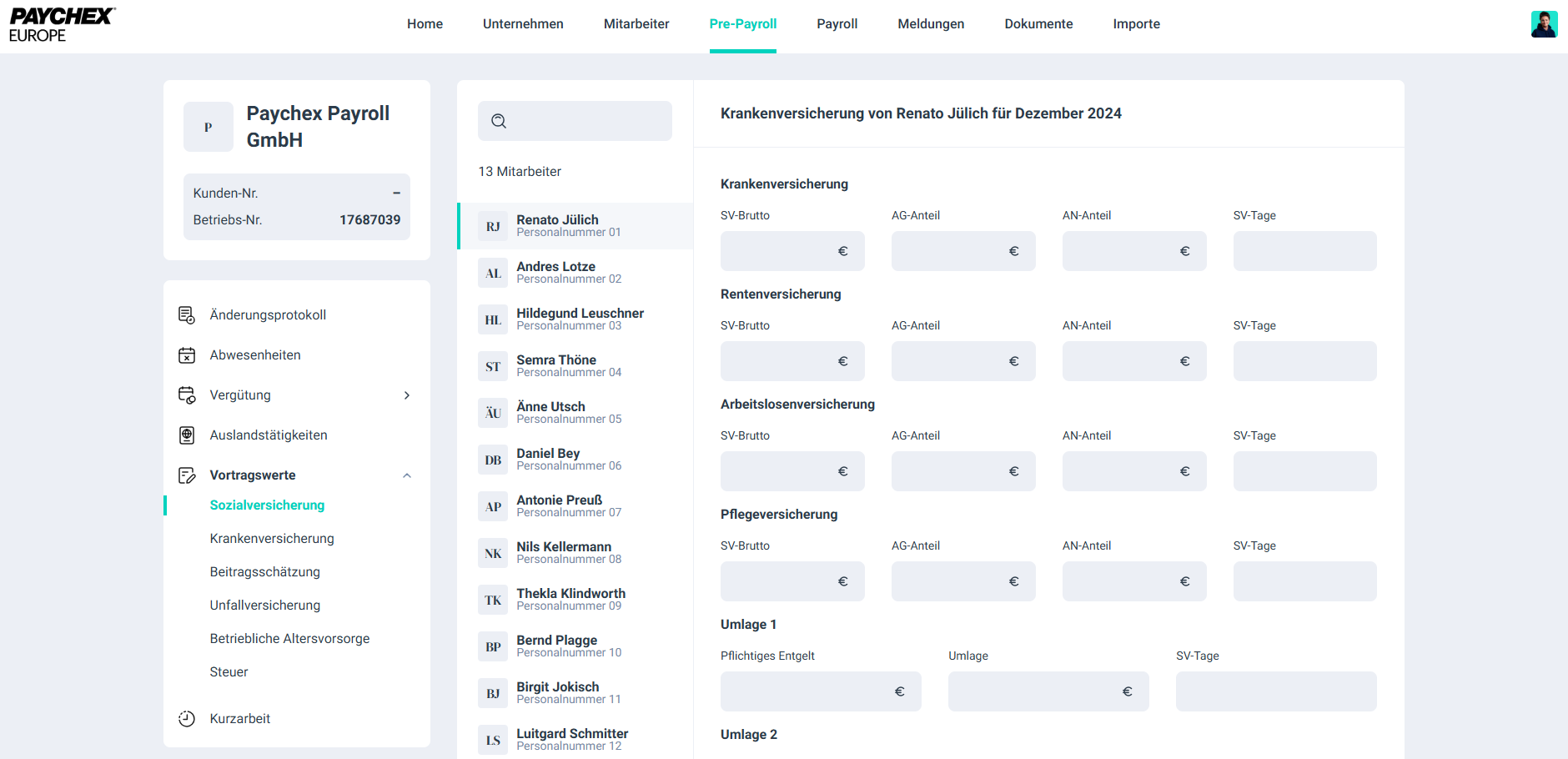
Task: Choose Thekla Klindworth from employee list
Action: tap(570, 599)
